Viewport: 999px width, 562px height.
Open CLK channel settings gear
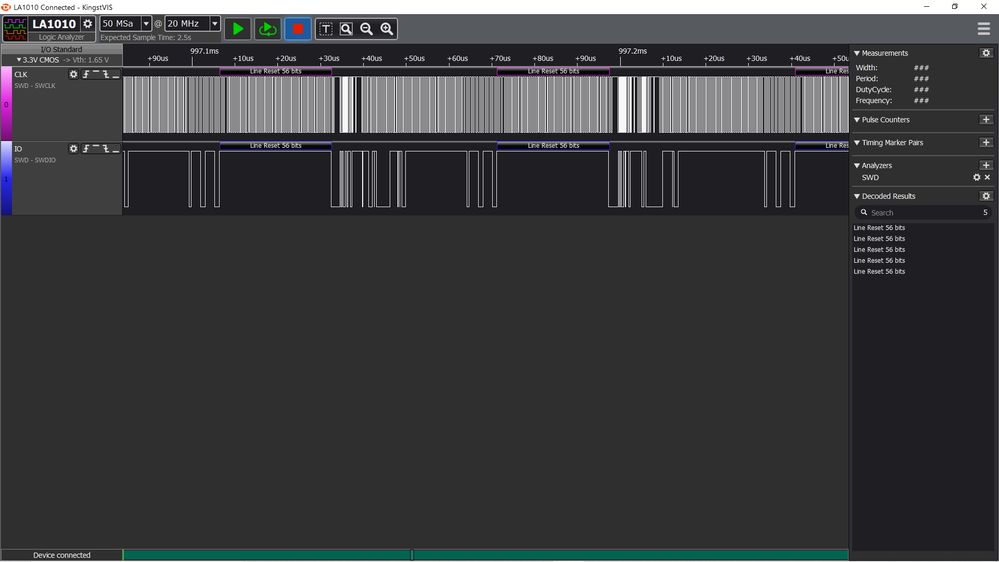[73, 75]
